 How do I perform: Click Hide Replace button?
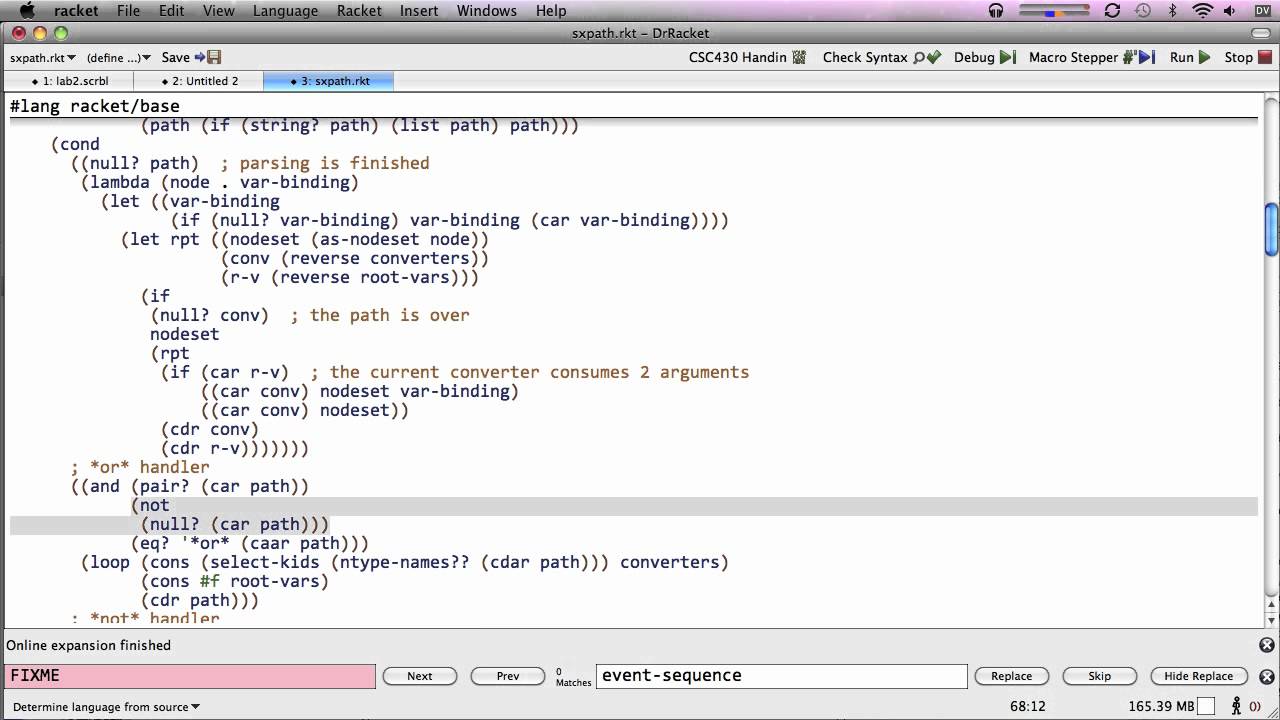(1198, 676)
